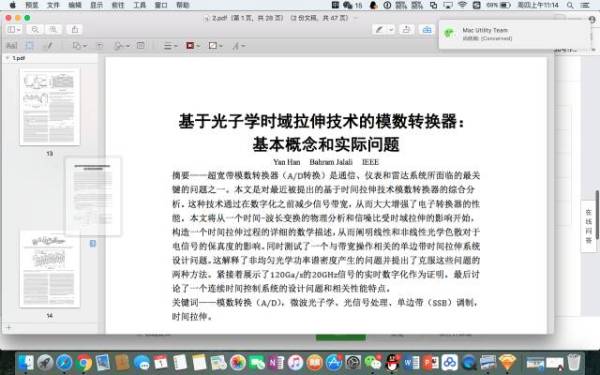This screenshot has width=600, height=375.
Task: Open the signature dropdown
Action: coord(122,46)
